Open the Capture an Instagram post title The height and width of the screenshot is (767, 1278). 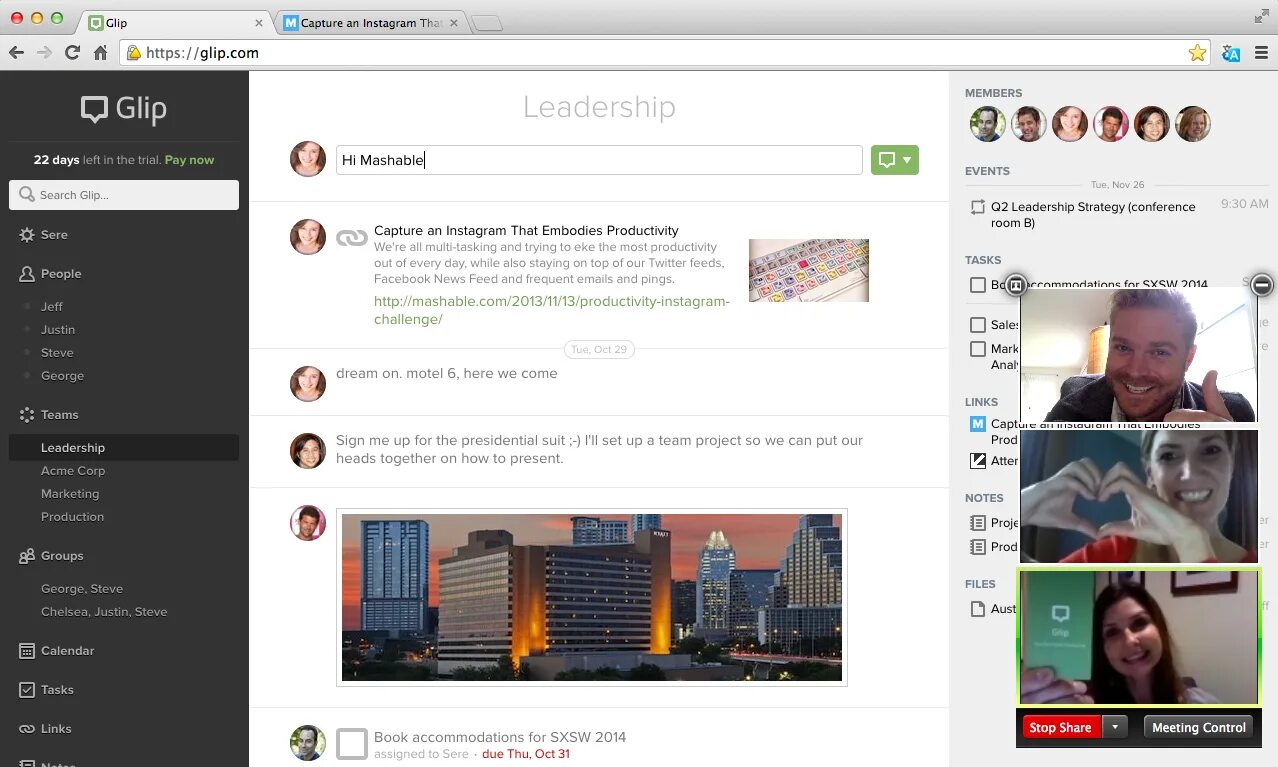pos(526,230)
